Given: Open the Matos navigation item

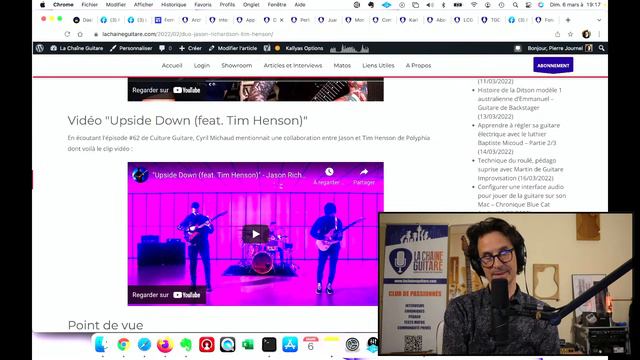Looking at the screenshot, I should (342, 65).
